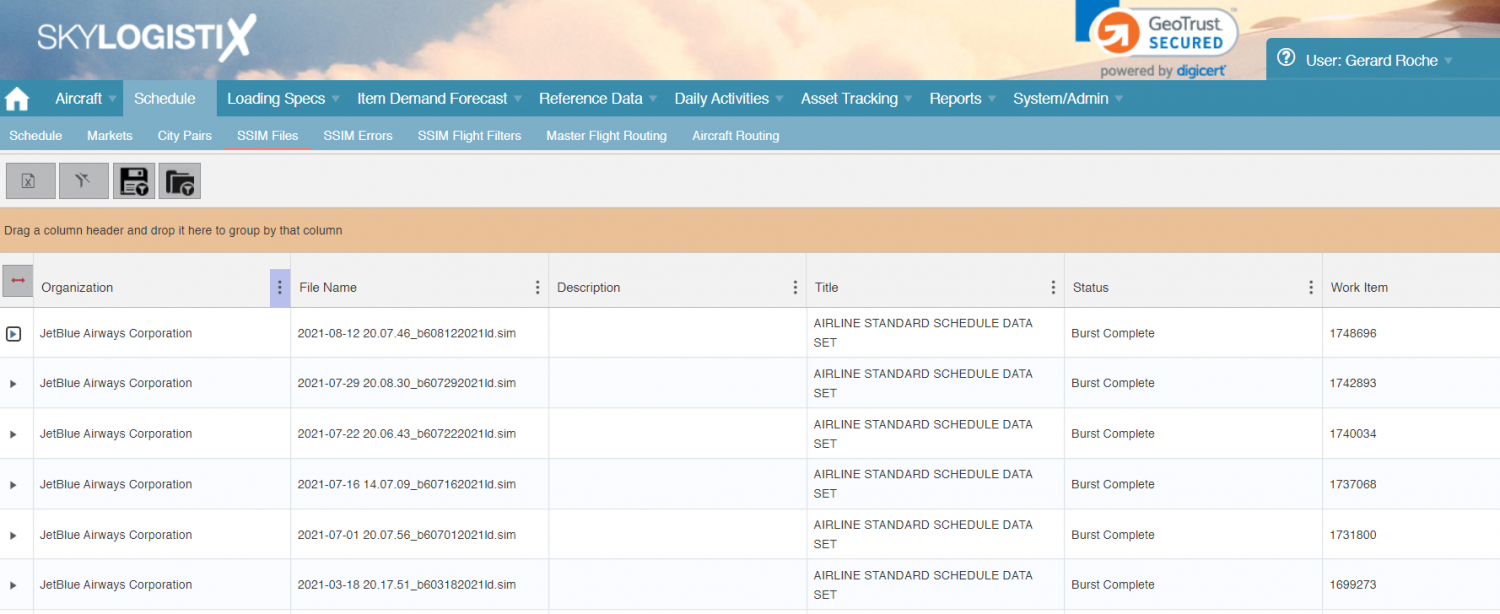The height and width of the screenshot is (614, 1500).
Task: Save the current grid filter settings
Action: click(x=133, y=180)
